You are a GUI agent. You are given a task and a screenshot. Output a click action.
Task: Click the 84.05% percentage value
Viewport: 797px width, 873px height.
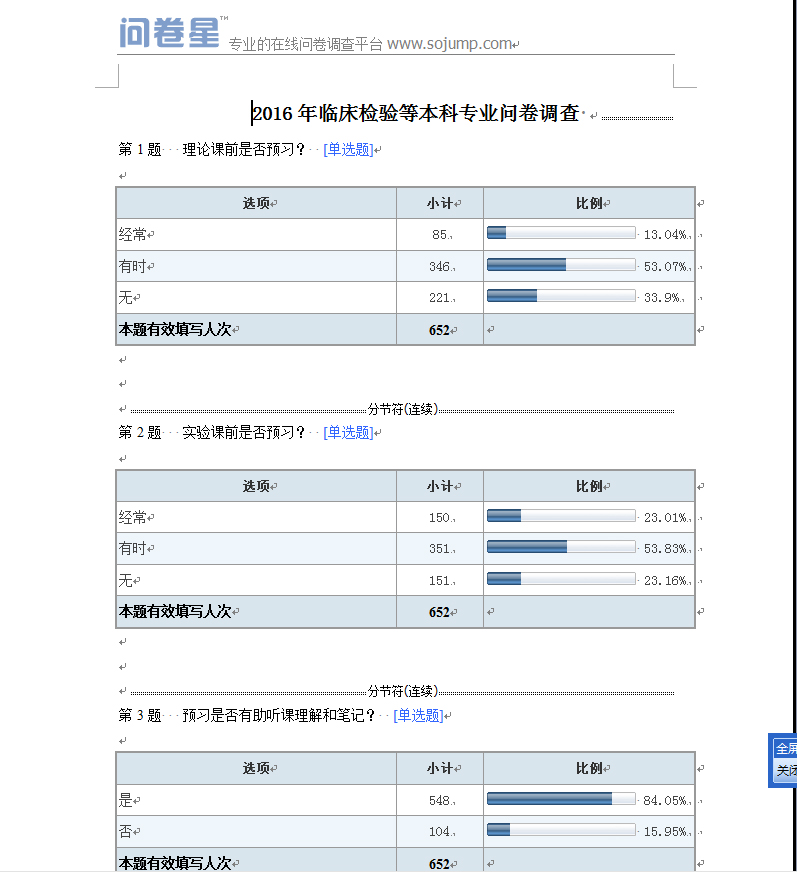click(665, 800)
